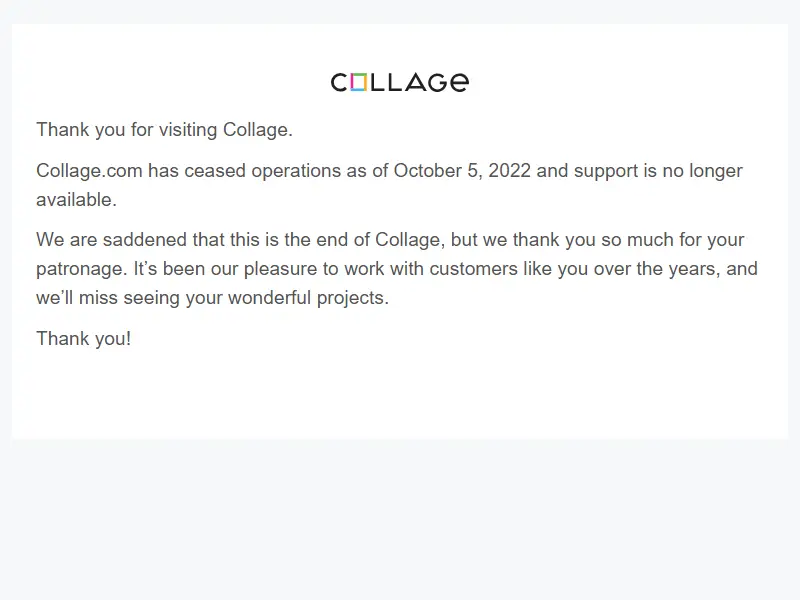800x600 pixels.
Task: Click the 'October 5, 2022' date text
Action: [x=462, y=170]
